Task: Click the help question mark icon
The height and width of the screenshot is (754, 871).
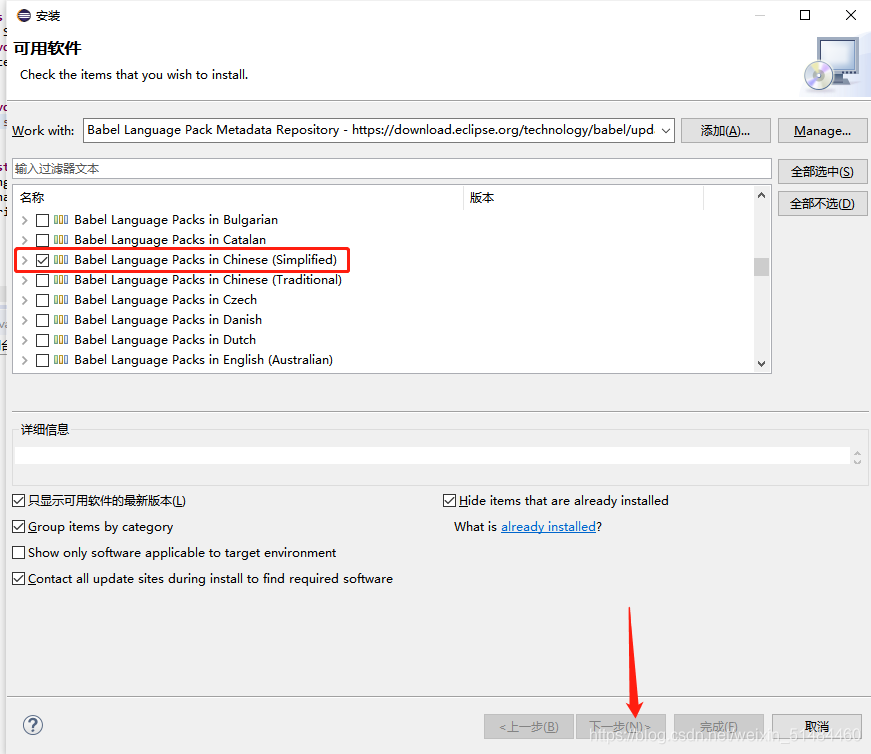Action: click(x=33, y=725)
